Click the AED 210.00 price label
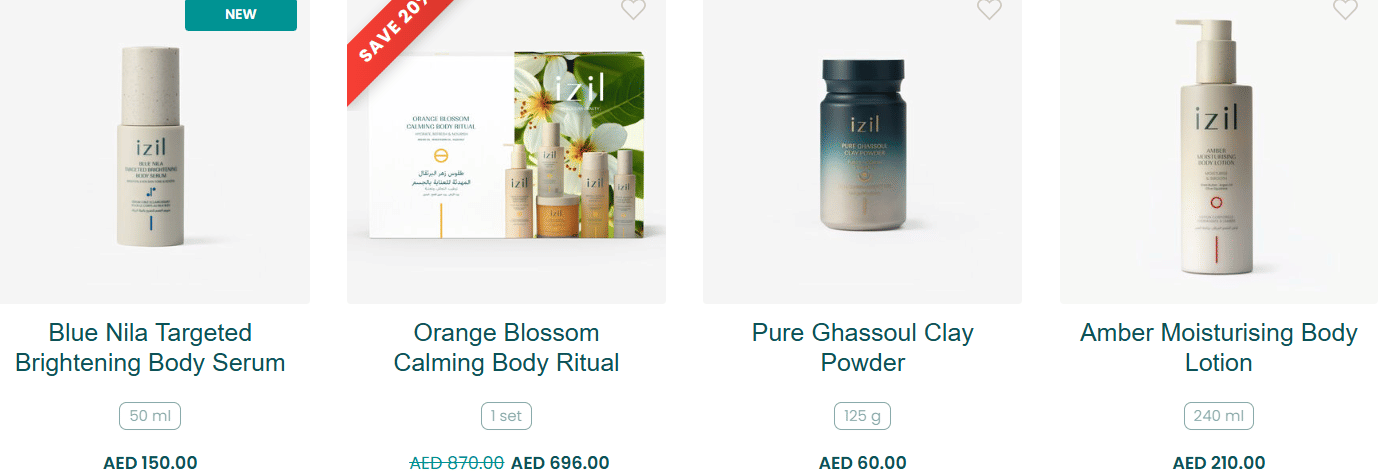 [1219, 463]
